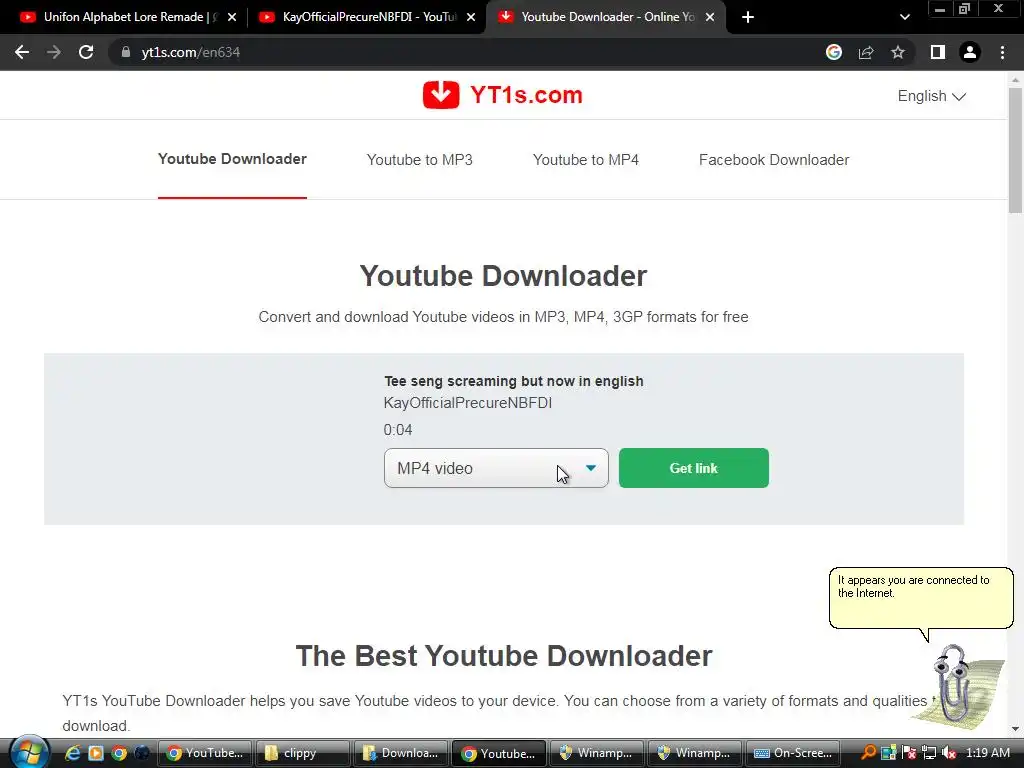Click the scrollbar down arrow

tap(1015, 729)
